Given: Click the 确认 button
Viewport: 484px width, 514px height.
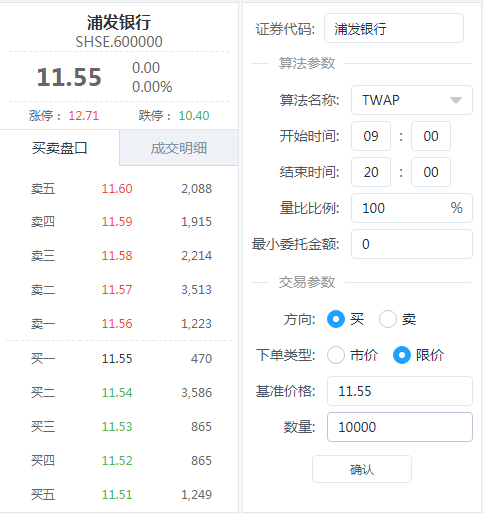Looking at the screenshot, I should pos(362,469).
